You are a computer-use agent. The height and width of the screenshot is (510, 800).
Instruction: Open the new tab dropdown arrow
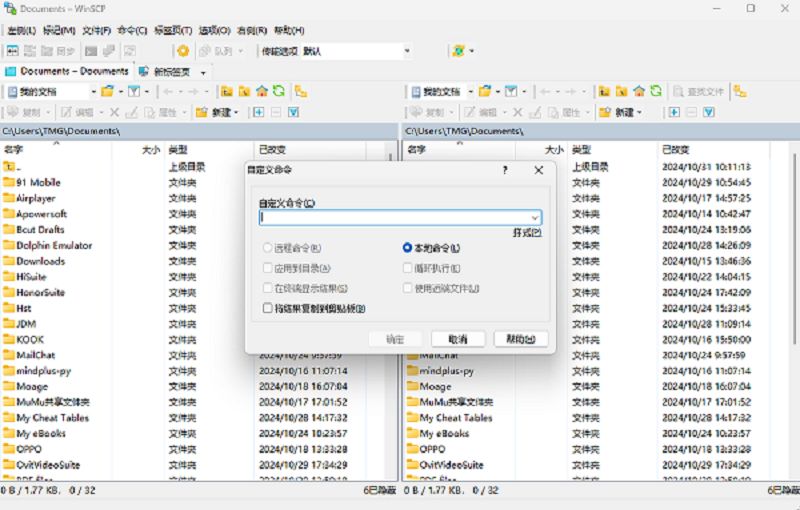click(203, 72)
